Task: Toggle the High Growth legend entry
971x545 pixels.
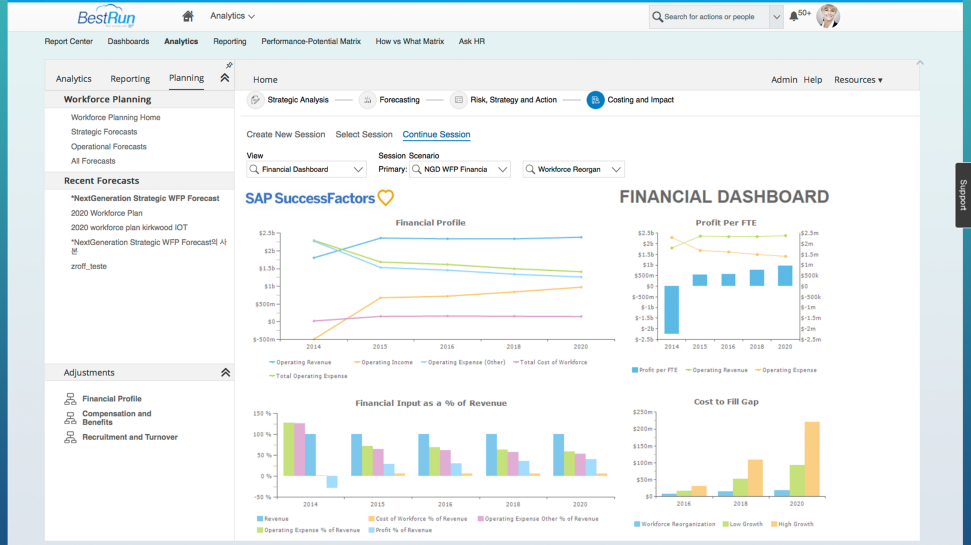Action: tap(792, 524)
